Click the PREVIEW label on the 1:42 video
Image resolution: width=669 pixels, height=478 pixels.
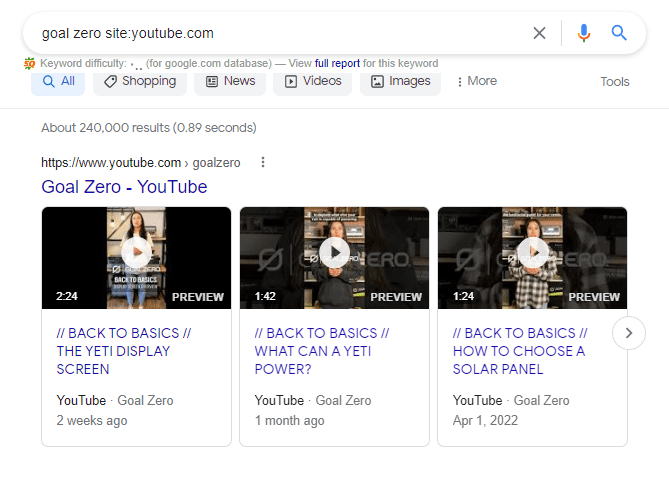pyautogui.click(x=396, y=297)
